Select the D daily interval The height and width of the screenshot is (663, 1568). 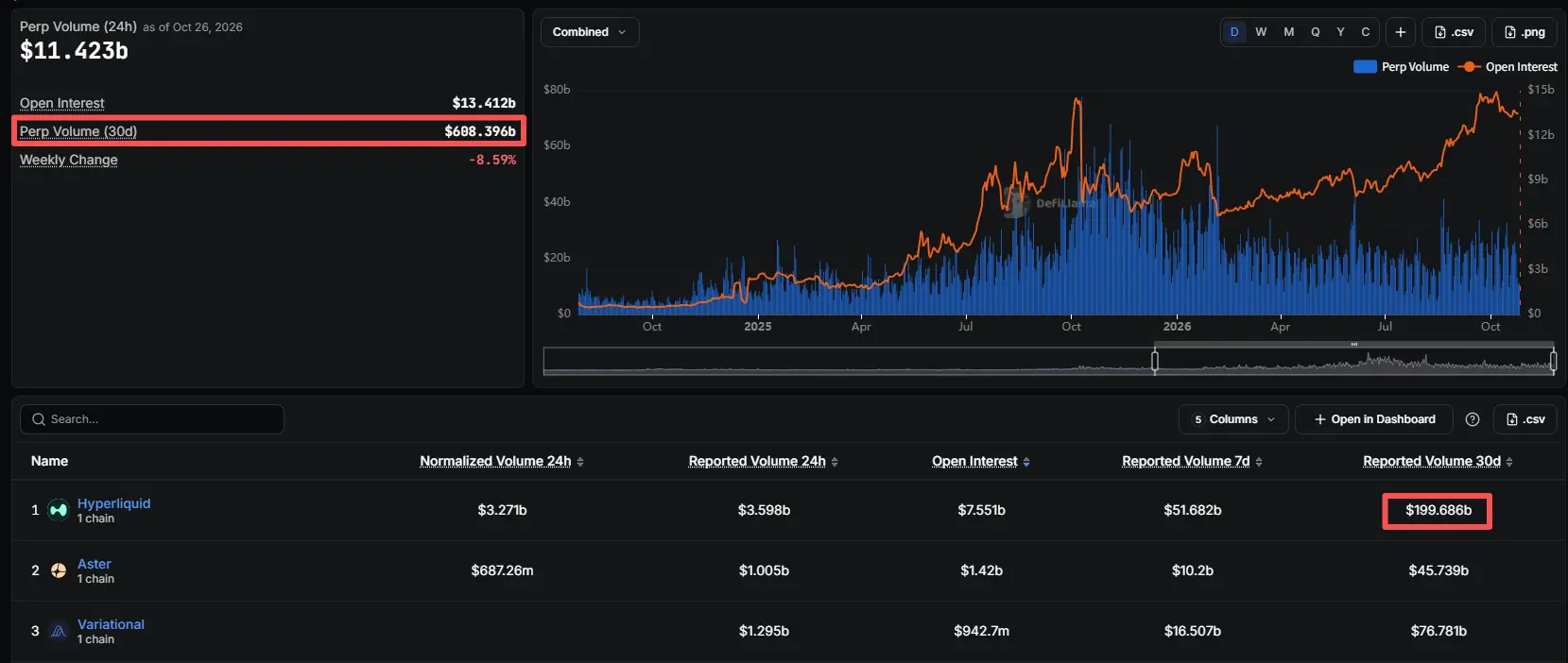pos(1234,32)
